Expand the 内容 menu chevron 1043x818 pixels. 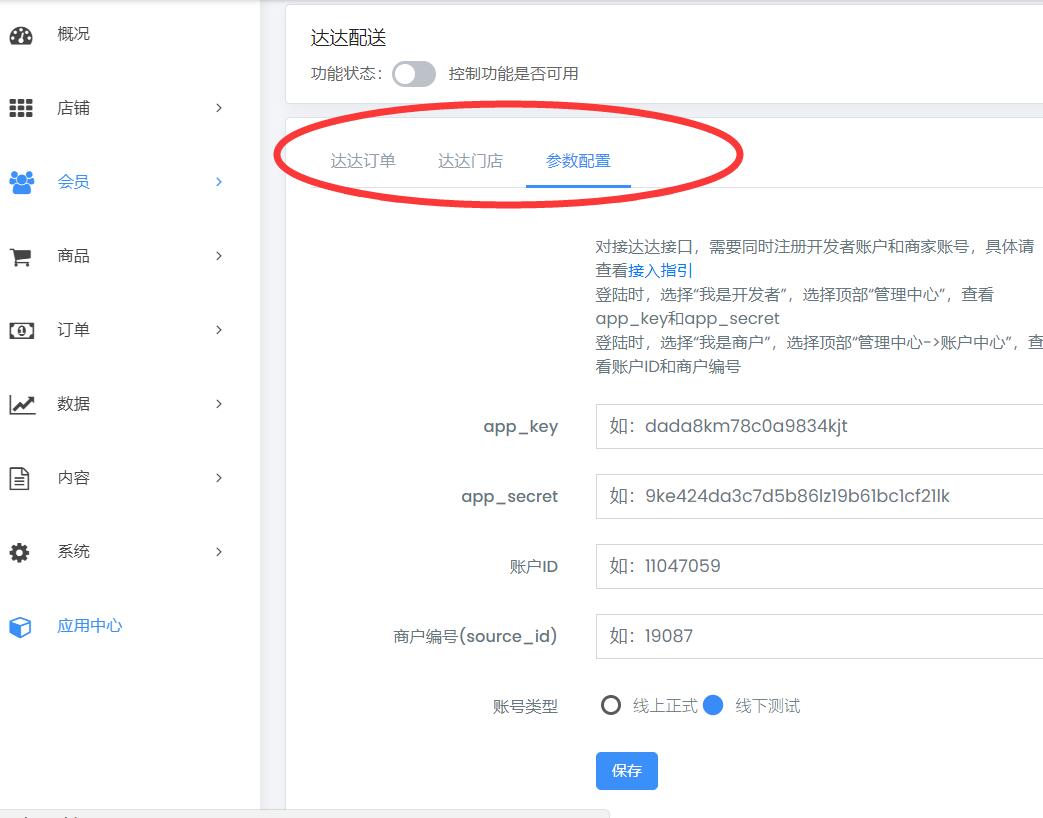coord(219,477)
